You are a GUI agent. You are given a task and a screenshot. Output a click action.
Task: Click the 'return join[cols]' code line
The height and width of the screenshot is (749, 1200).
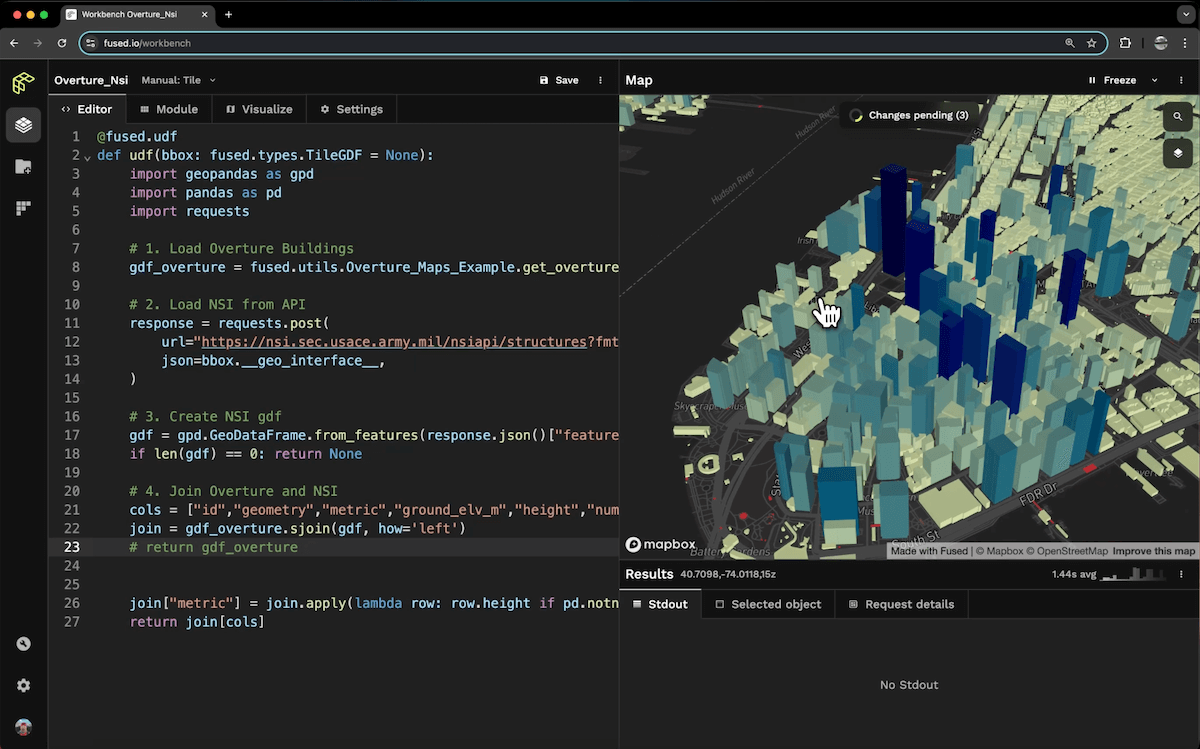[x=197, y=622]
